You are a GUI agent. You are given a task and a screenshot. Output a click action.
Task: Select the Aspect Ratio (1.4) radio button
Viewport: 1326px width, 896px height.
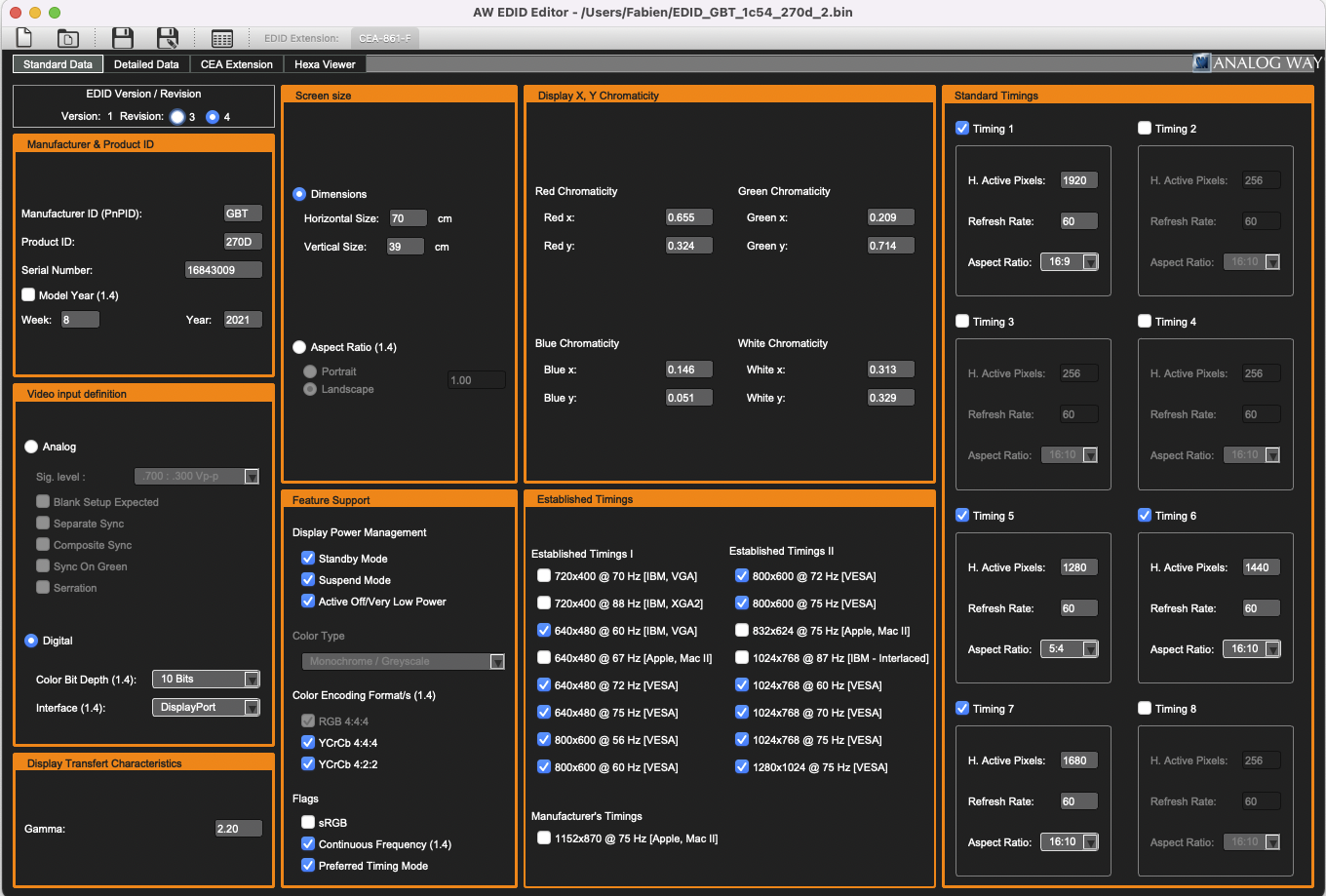point(299,347)
